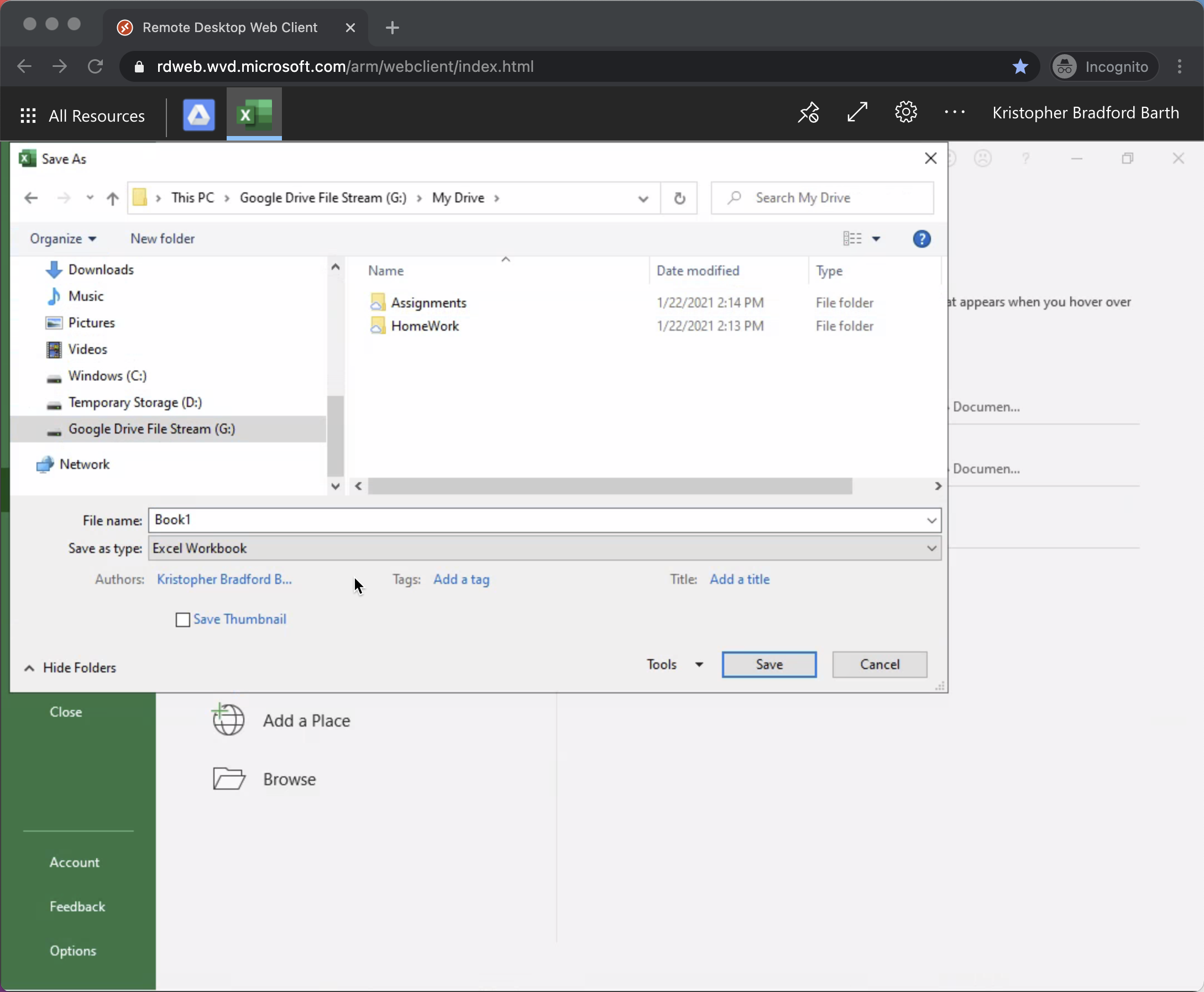Enable the Save Thumbnail checkbox
This screenshot has height=992, width=1204.
(183, 619)
